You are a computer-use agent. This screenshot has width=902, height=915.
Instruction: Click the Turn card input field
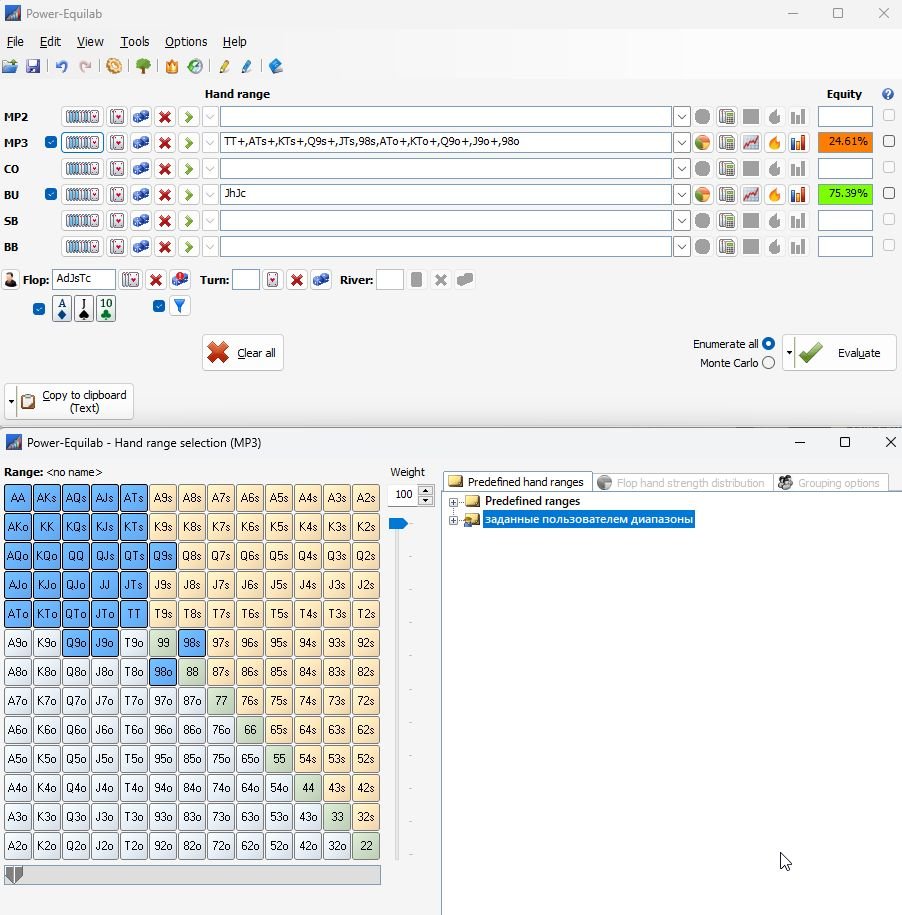[x=246, y=280]
